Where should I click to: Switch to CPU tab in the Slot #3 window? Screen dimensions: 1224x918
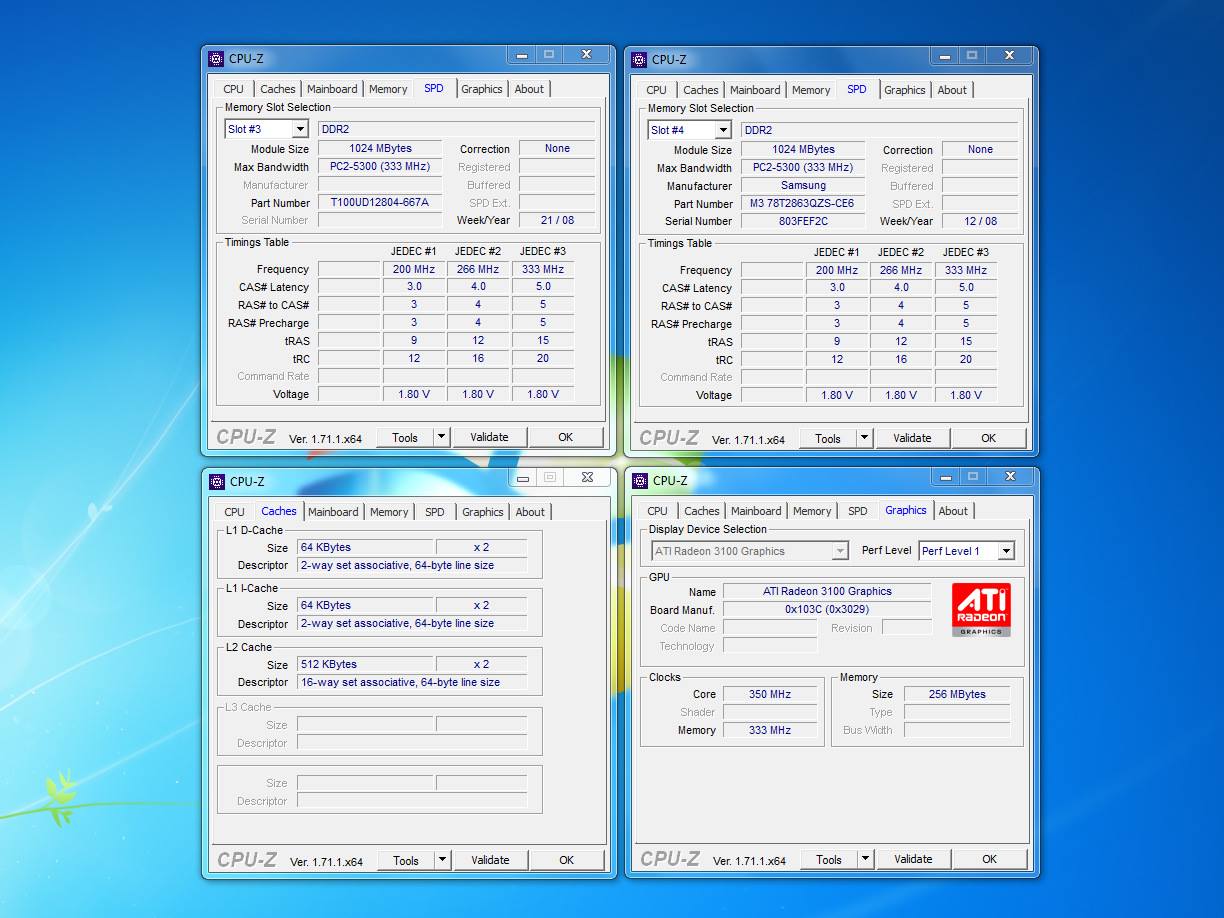(234, 89)
